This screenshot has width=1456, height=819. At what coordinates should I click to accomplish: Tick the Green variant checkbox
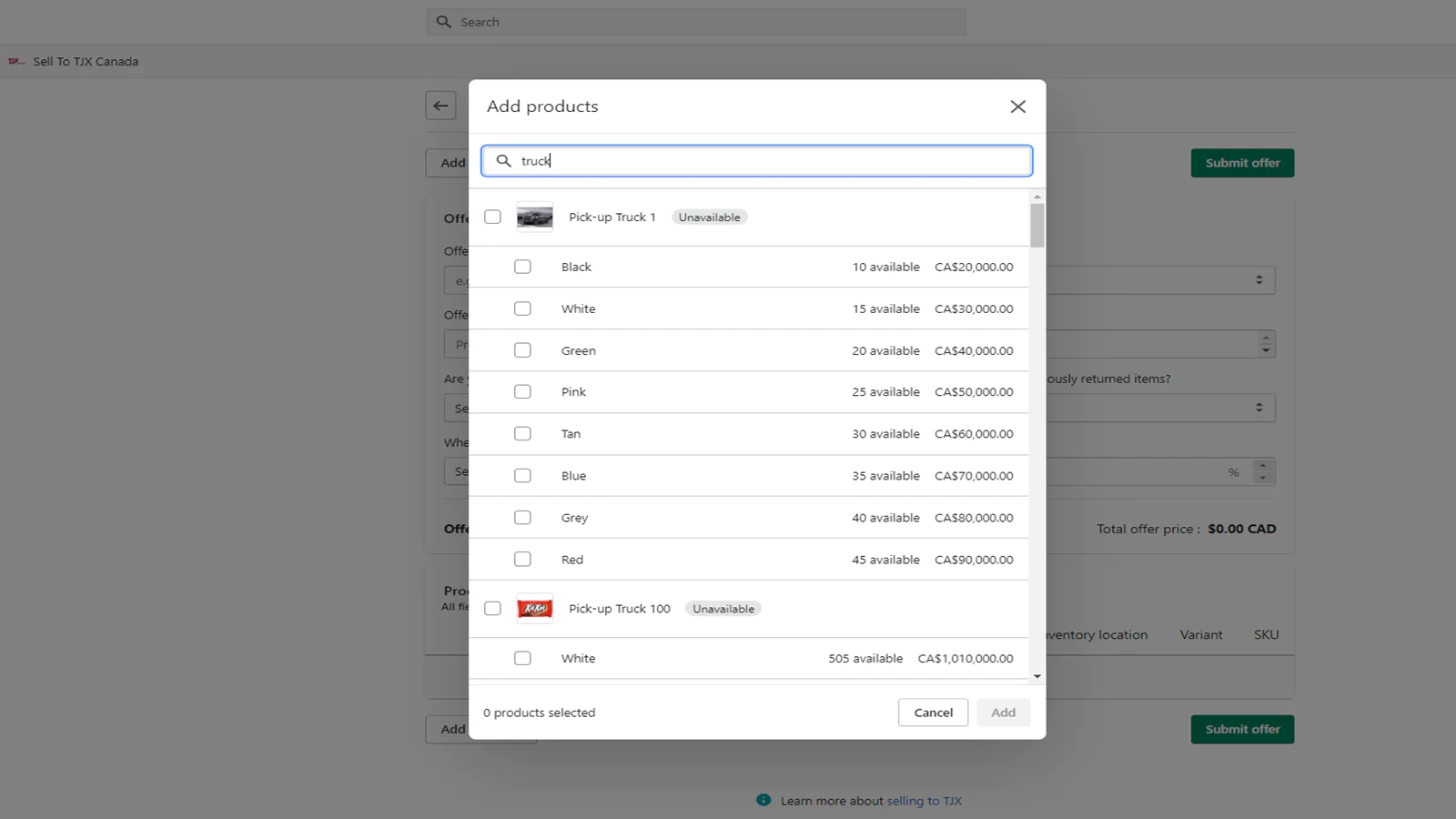click(522, 350)
